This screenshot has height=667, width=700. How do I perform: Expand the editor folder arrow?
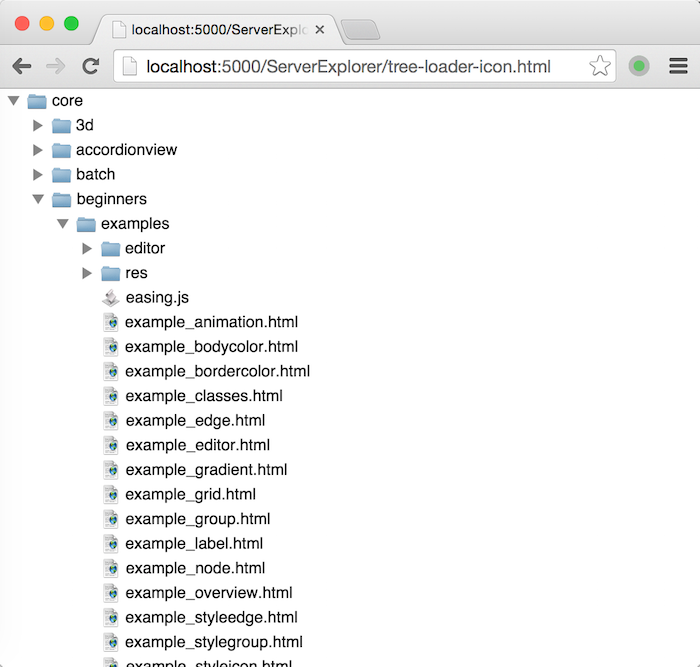pos(87,248)
